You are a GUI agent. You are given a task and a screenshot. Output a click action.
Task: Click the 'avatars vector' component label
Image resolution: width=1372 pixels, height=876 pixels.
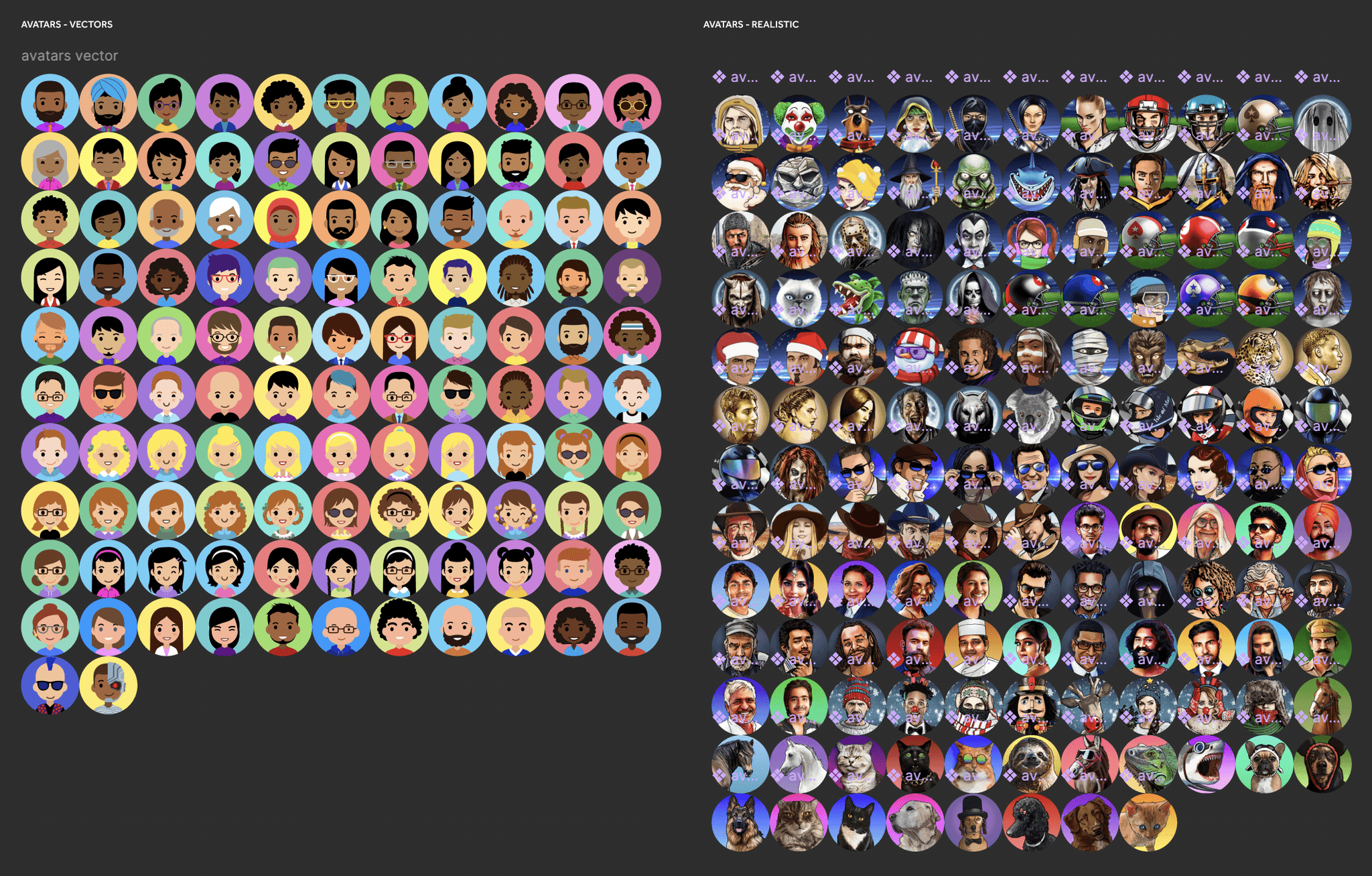[69, 56]
